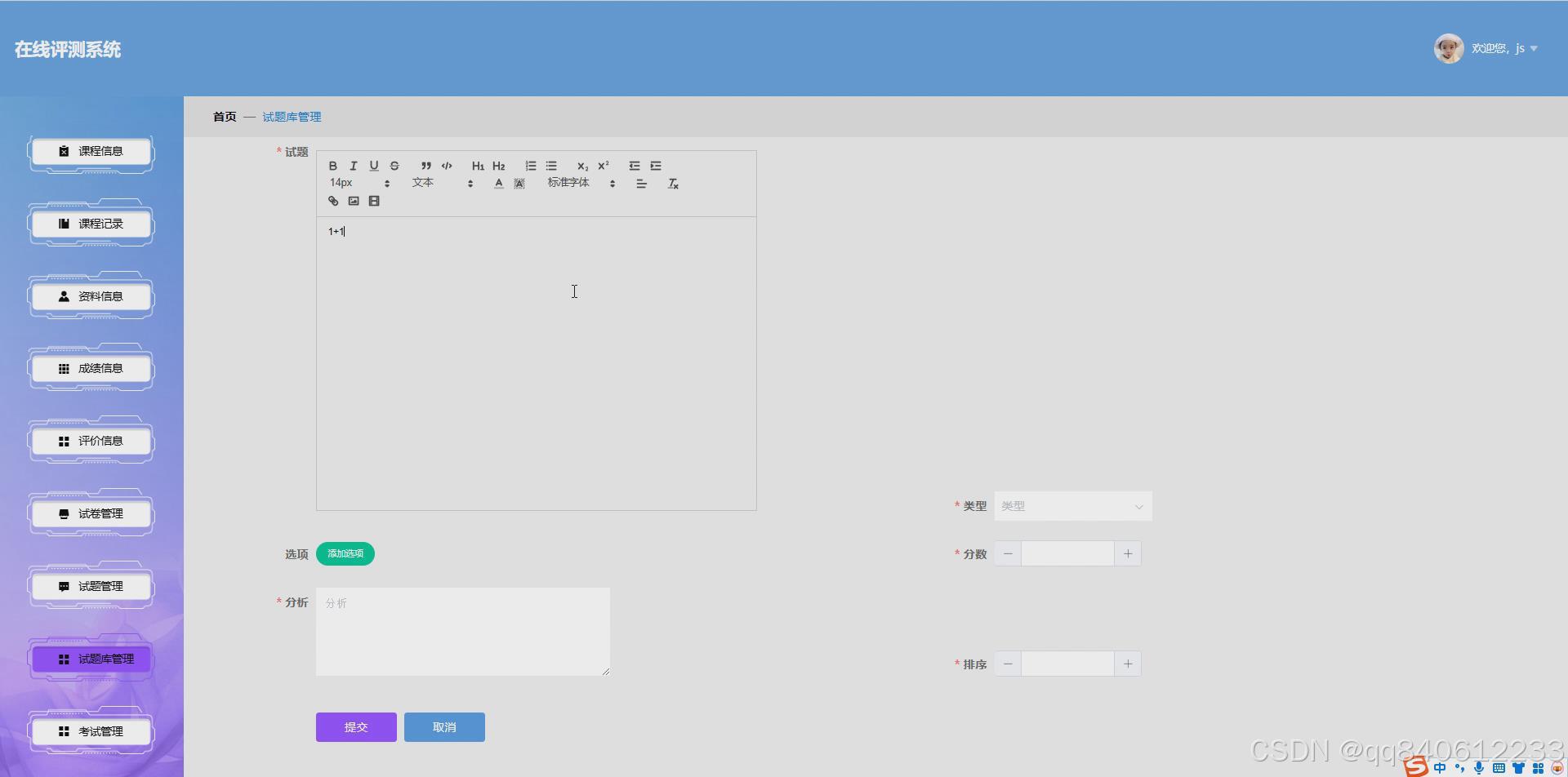Toggle Sogou Chinese/English mode 中

tap(1440, 768)
